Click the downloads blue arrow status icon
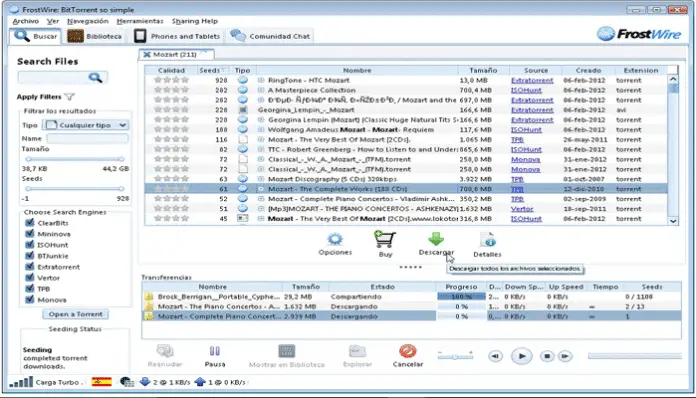 pos(145,382)
